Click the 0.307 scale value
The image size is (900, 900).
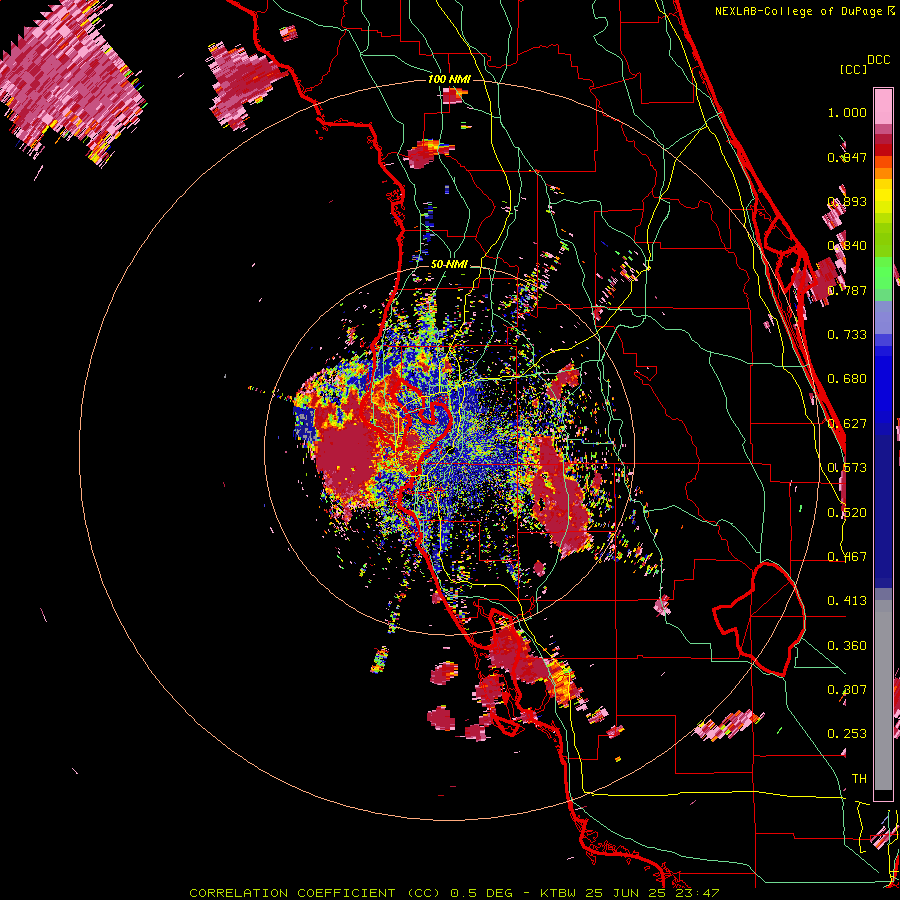(847, 690)
